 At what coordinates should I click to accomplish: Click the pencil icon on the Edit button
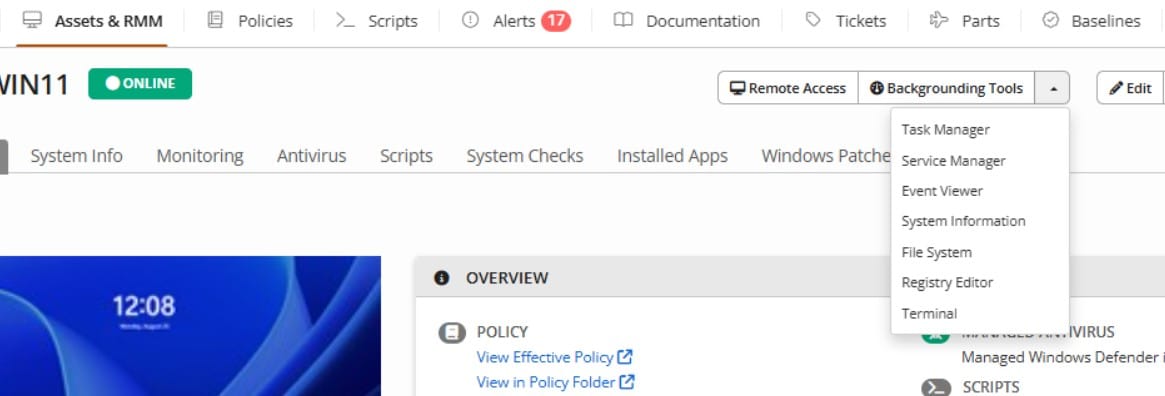pyautogui.click(x=1116, y=88)
